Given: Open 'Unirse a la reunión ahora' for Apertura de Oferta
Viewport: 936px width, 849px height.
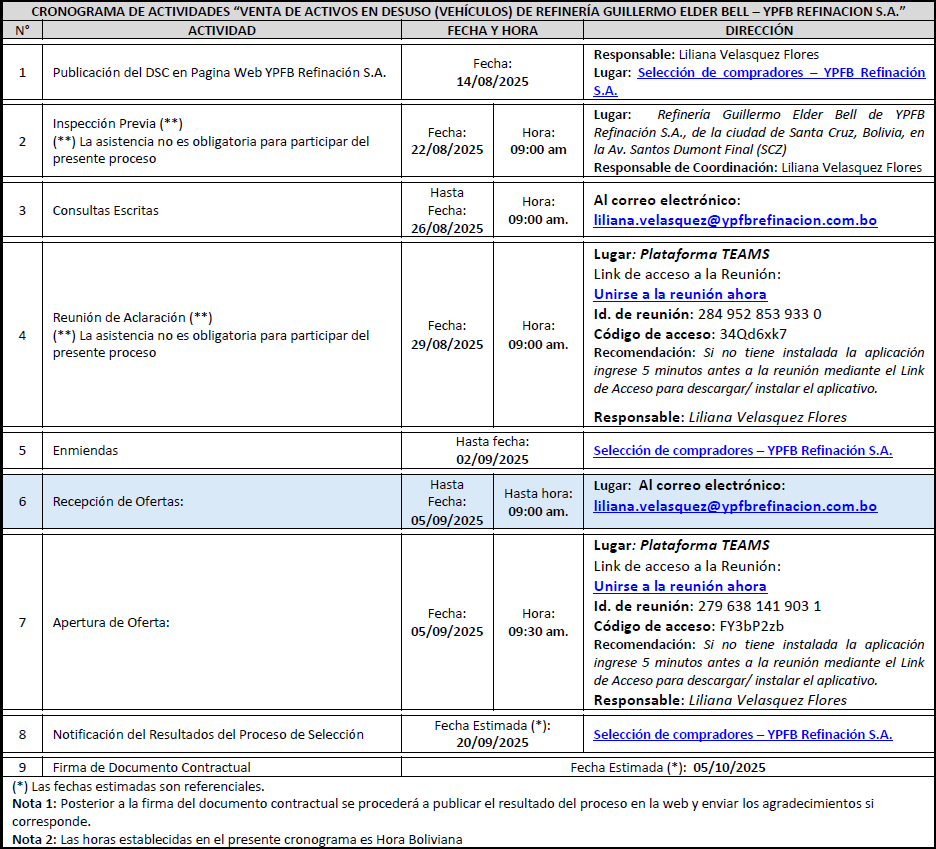Looking at the screenshot, I should [680, 586].
